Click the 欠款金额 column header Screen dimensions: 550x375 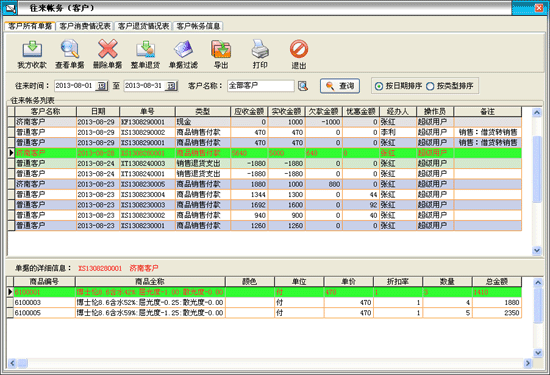point(323,112)
